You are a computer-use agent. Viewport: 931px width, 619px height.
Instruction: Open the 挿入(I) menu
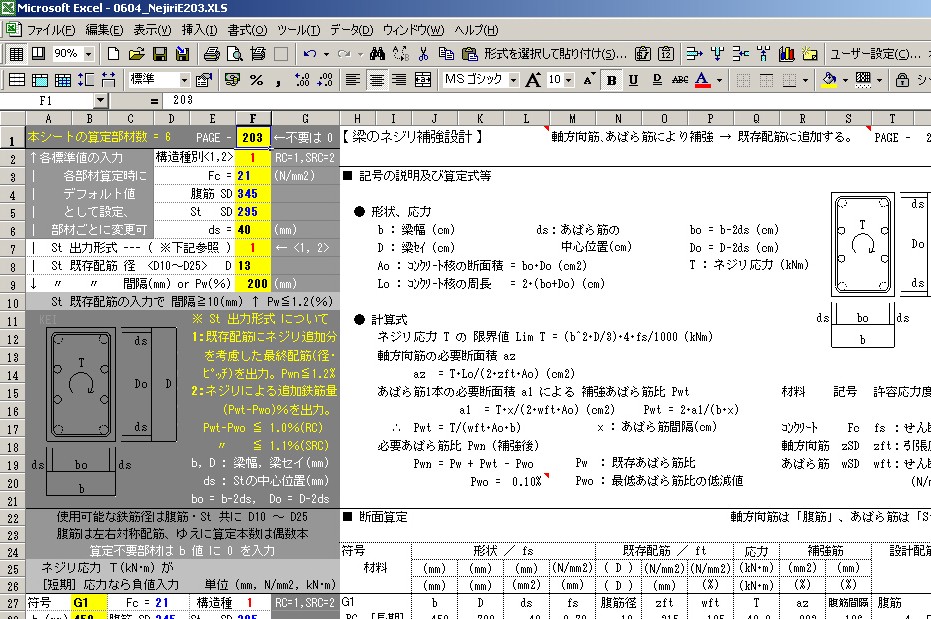(199, 30)
